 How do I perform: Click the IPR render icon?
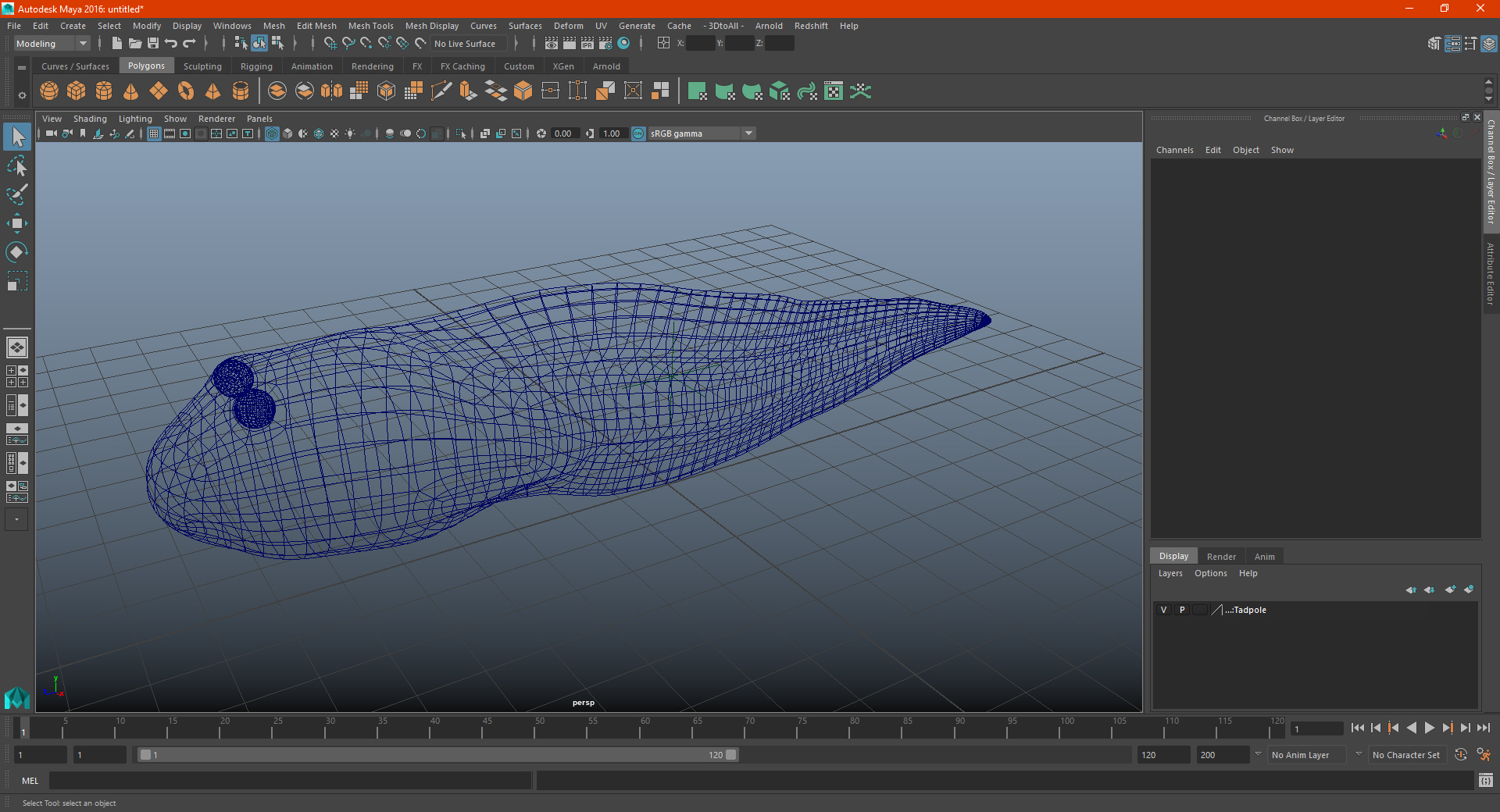pos(587,44)
